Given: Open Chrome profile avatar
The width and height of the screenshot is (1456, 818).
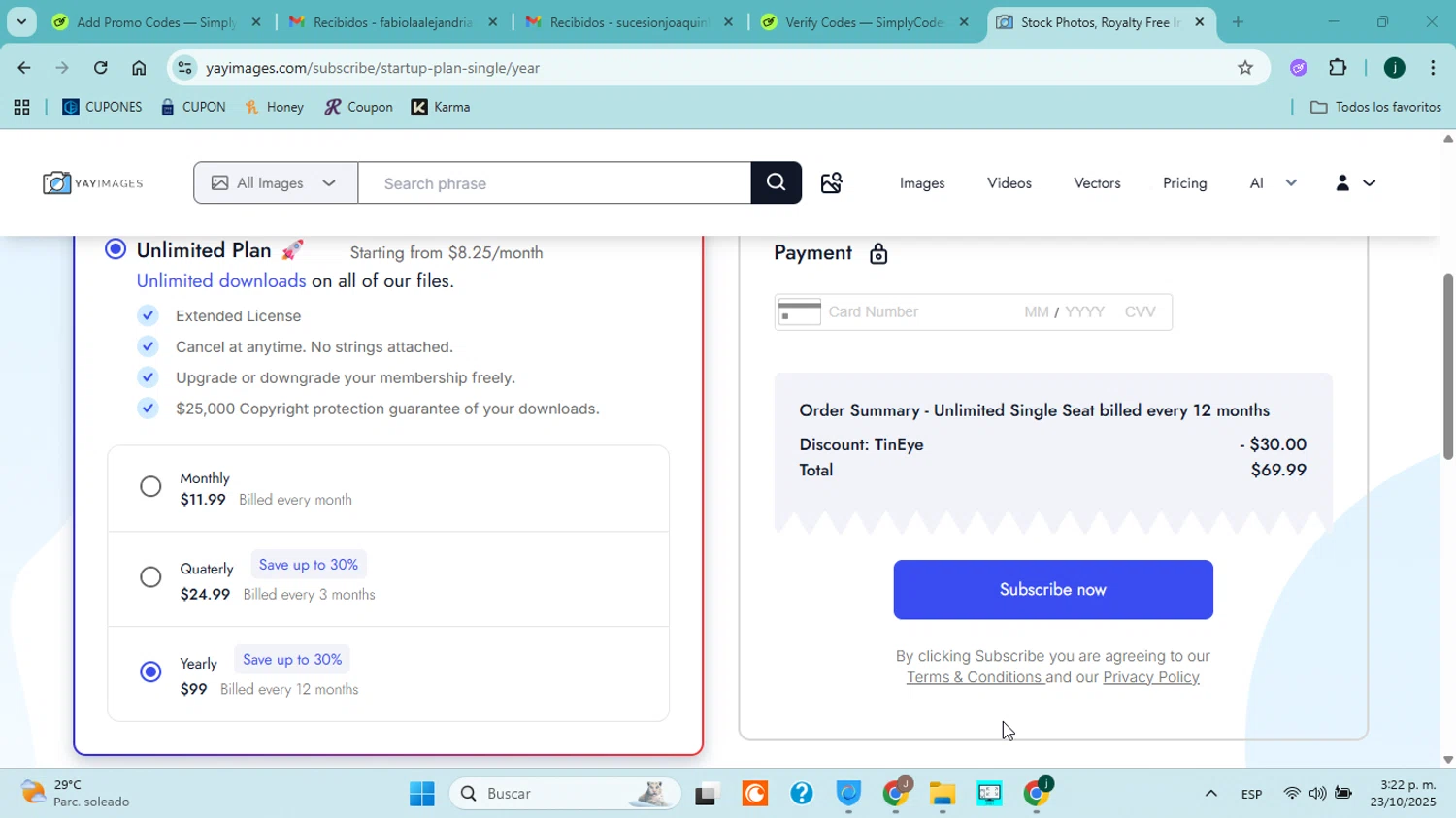Looking at the screenshot, I should tap(1395, 68).
